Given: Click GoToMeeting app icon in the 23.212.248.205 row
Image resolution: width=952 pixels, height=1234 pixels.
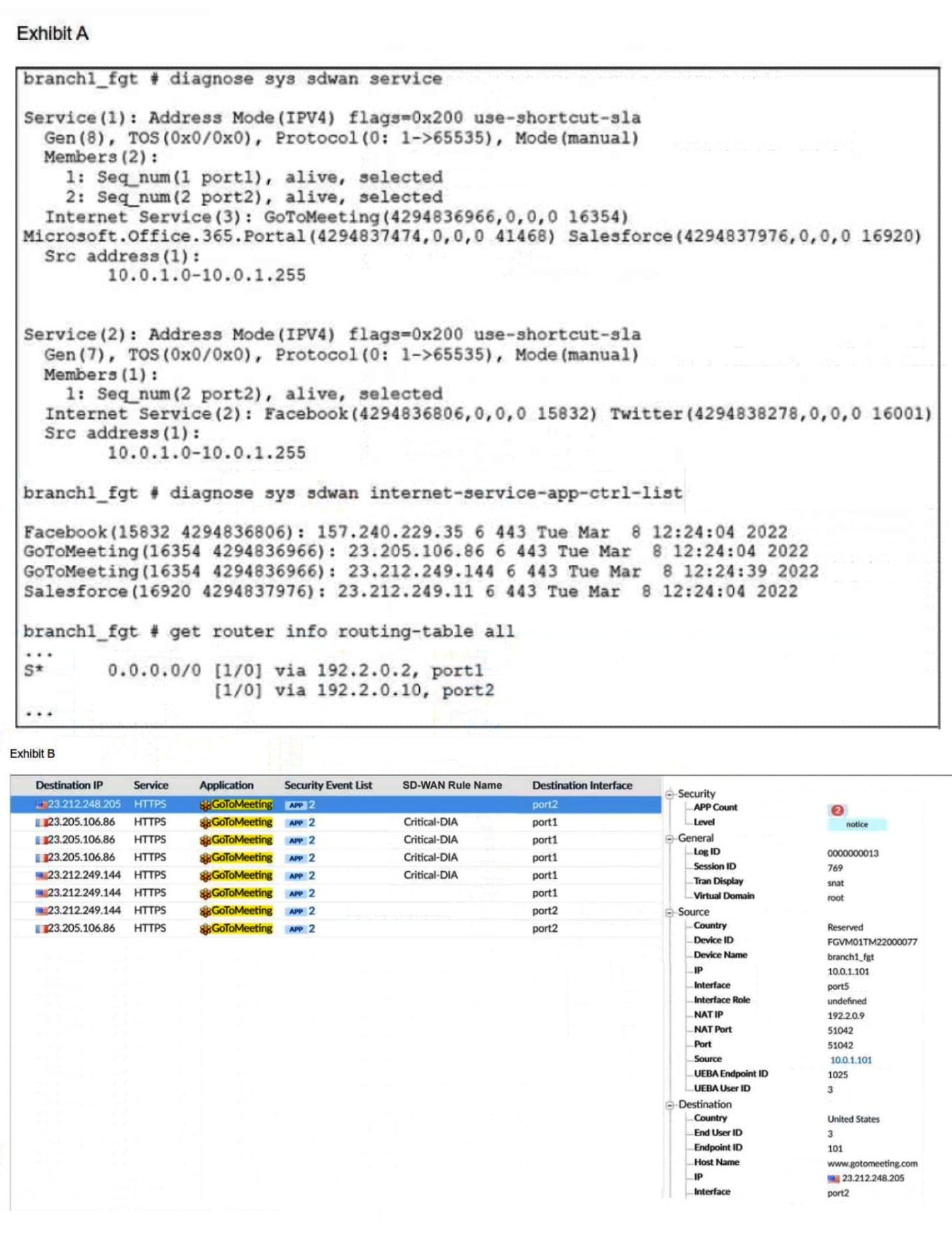Looking at the screenshot, I should tap(205, 805).
